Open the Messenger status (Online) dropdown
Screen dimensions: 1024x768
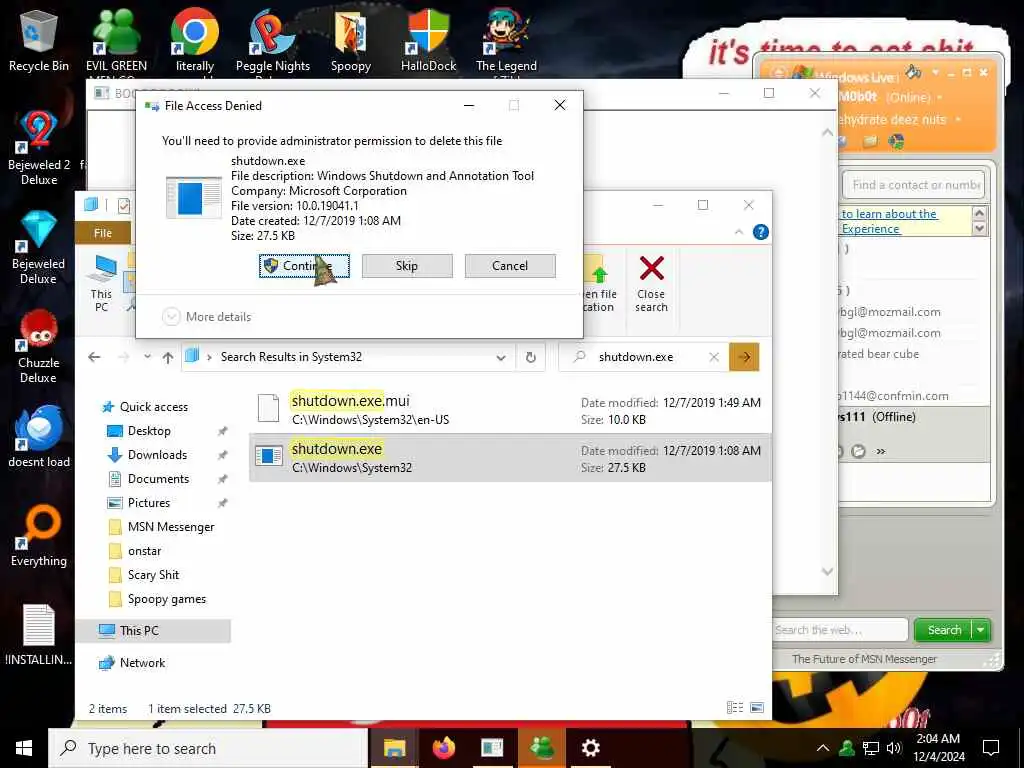click(940, 97)
